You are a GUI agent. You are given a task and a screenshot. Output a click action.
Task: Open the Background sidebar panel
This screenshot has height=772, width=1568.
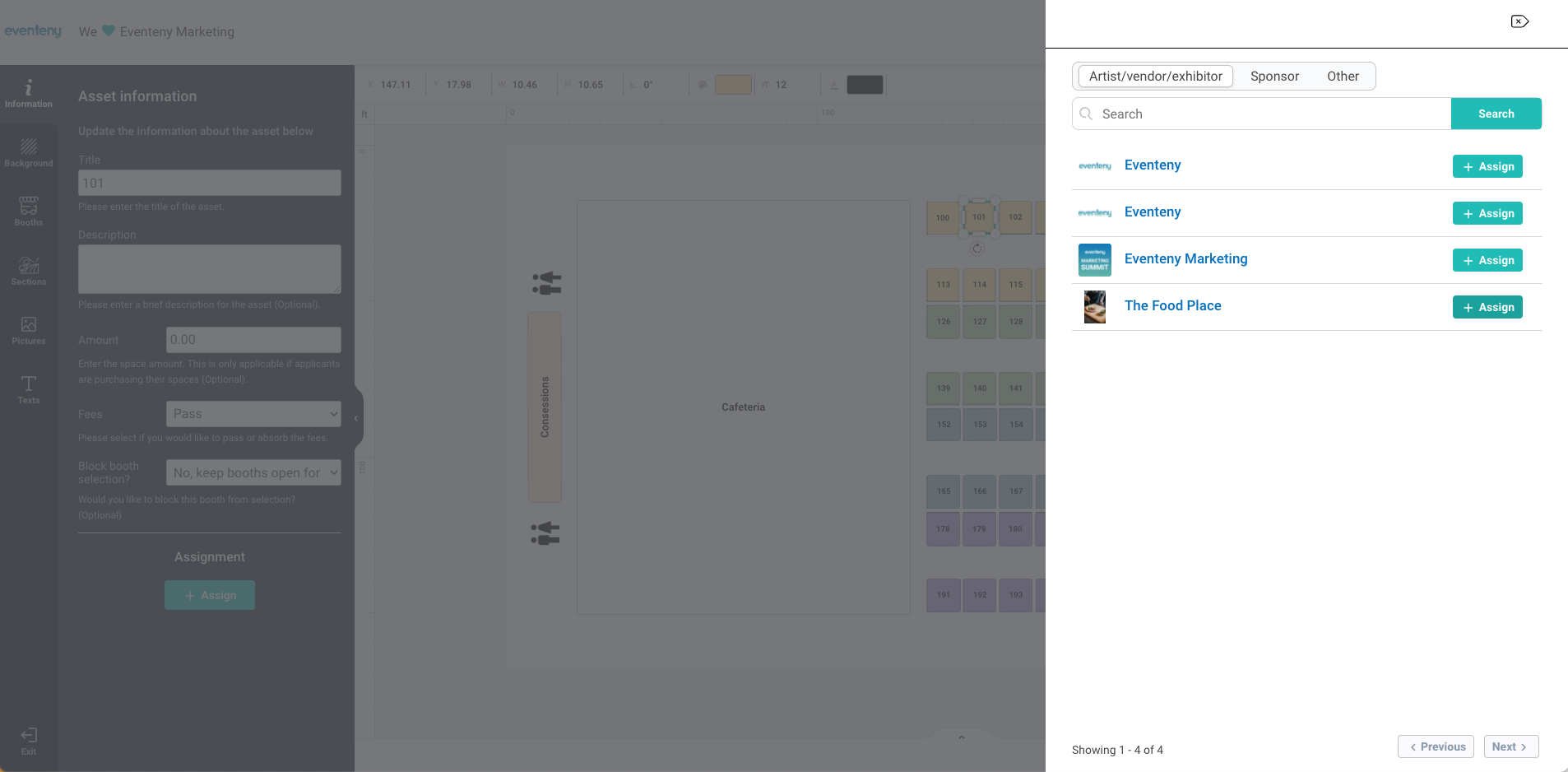point(29,153)
